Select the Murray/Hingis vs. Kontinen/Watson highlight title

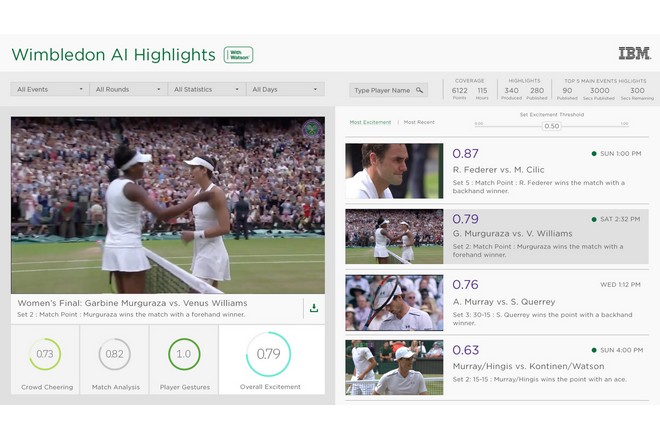click(x=527, y=366)
